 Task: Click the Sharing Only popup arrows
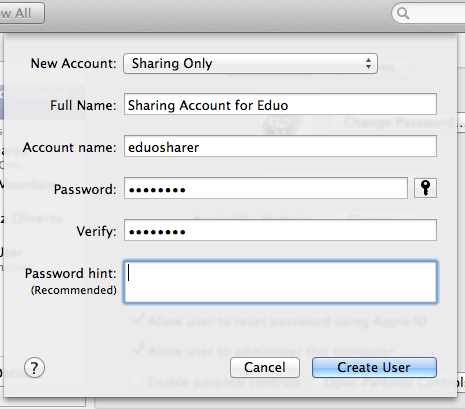(x=368, y=63)
